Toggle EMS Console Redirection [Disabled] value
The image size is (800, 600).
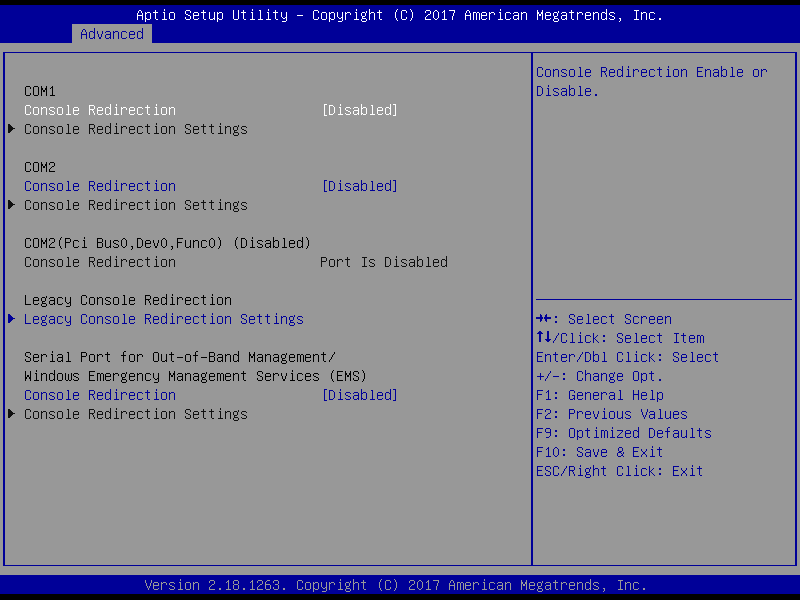(x=359, y=395)
